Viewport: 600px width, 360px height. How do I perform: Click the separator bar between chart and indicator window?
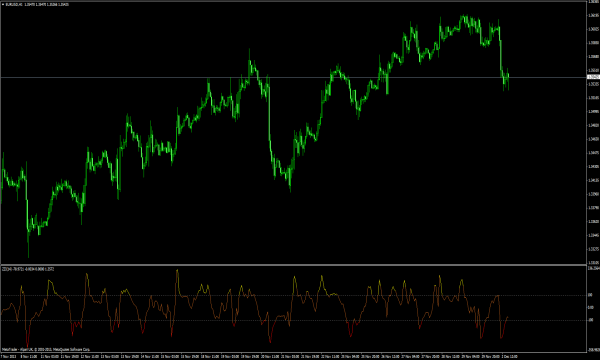[x=293, y=265]
